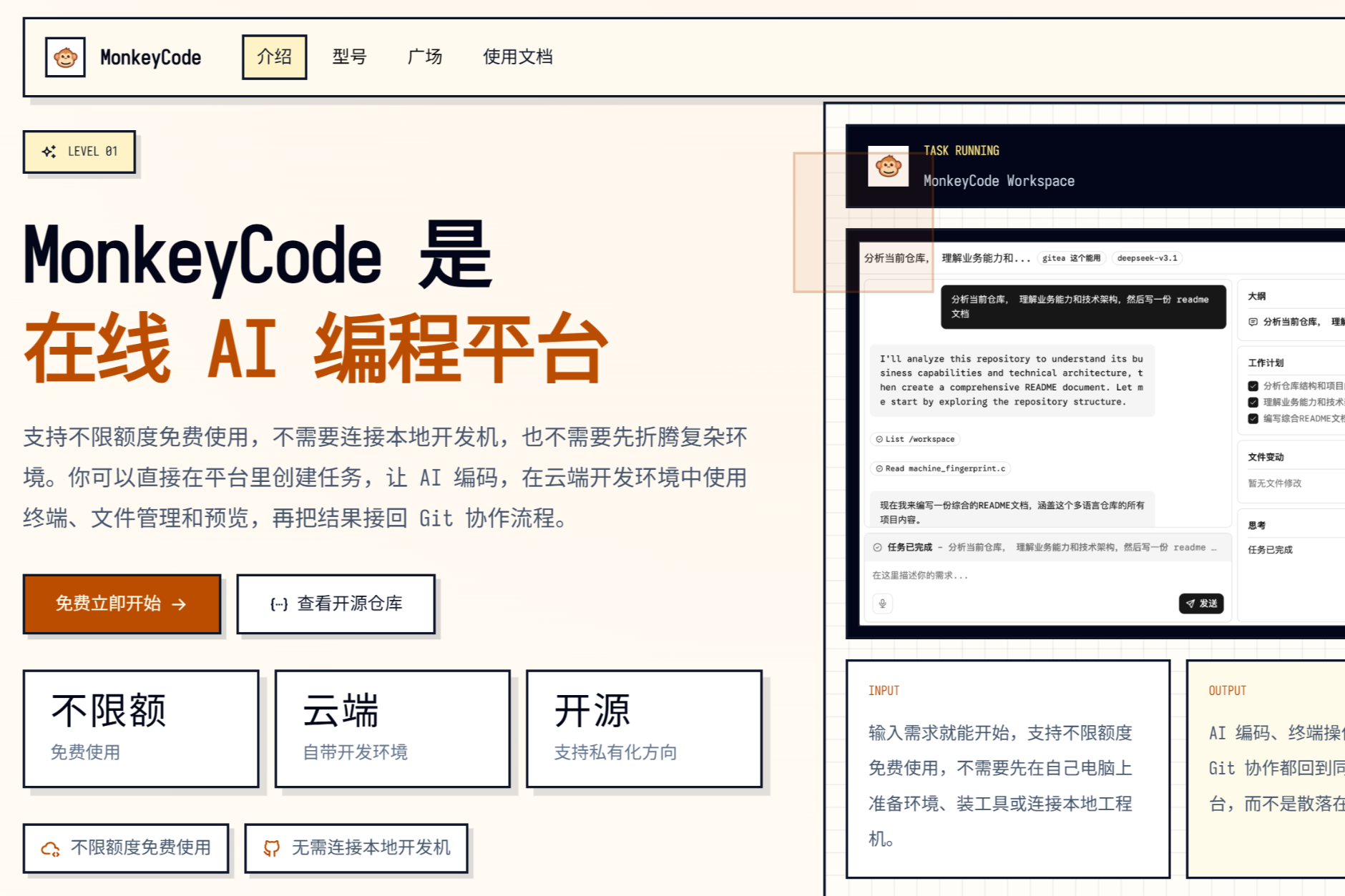
Task: Click the gitea 这个能用 chip
Action: click(1071, 258)
